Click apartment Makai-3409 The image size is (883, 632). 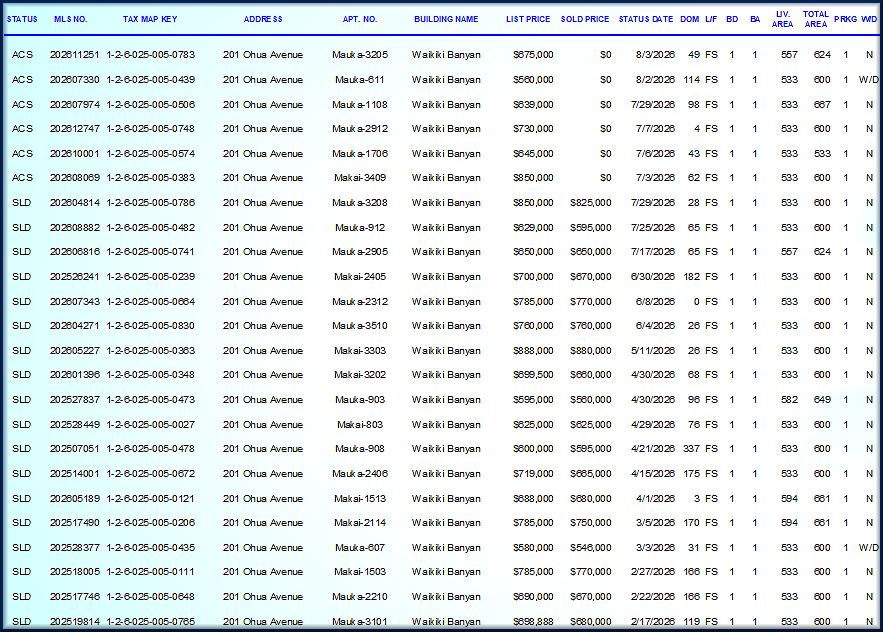pos(360,177)
